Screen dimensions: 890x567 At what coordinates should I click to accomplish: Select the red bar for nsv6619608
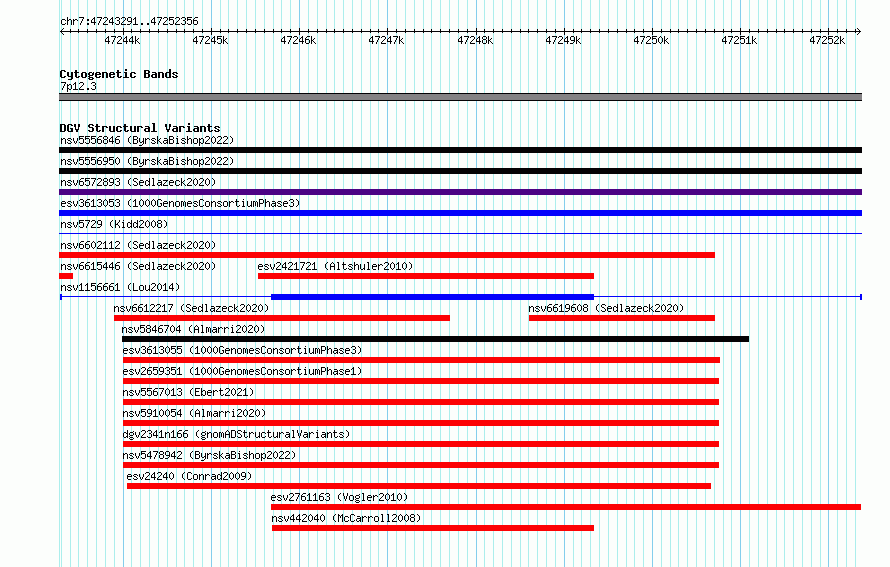[622, 318]
